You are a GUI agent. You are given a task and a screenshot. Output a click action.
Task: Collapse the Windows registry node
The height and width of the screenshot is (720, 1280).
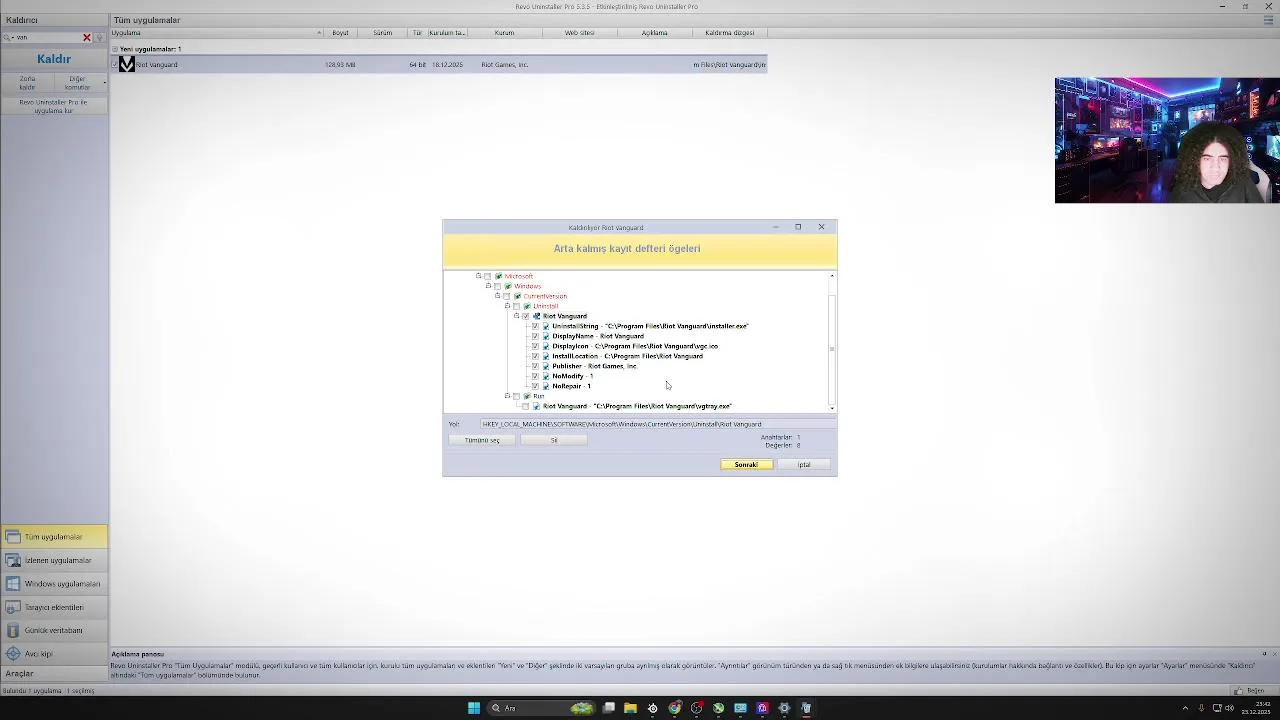point(488,286)
